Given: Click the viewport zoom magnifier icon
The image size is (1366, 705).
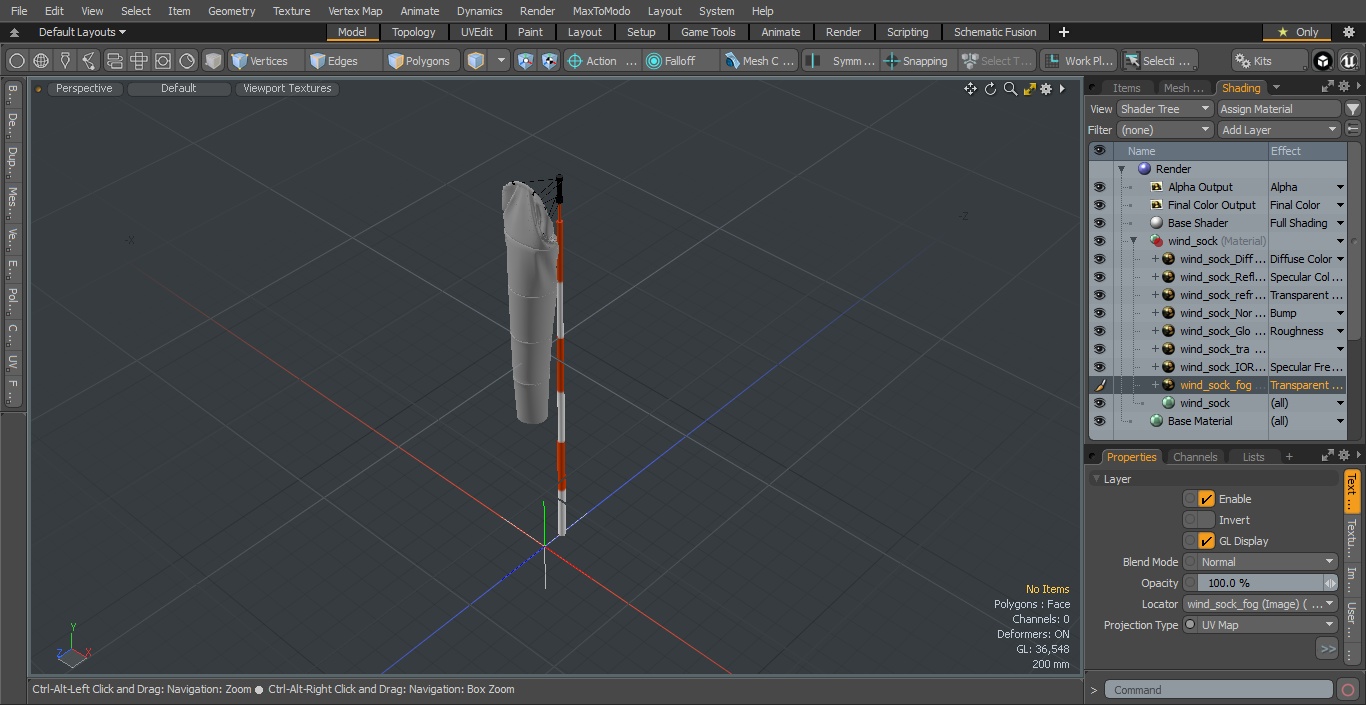Looking at the screenshot, I should (1010, 89).
